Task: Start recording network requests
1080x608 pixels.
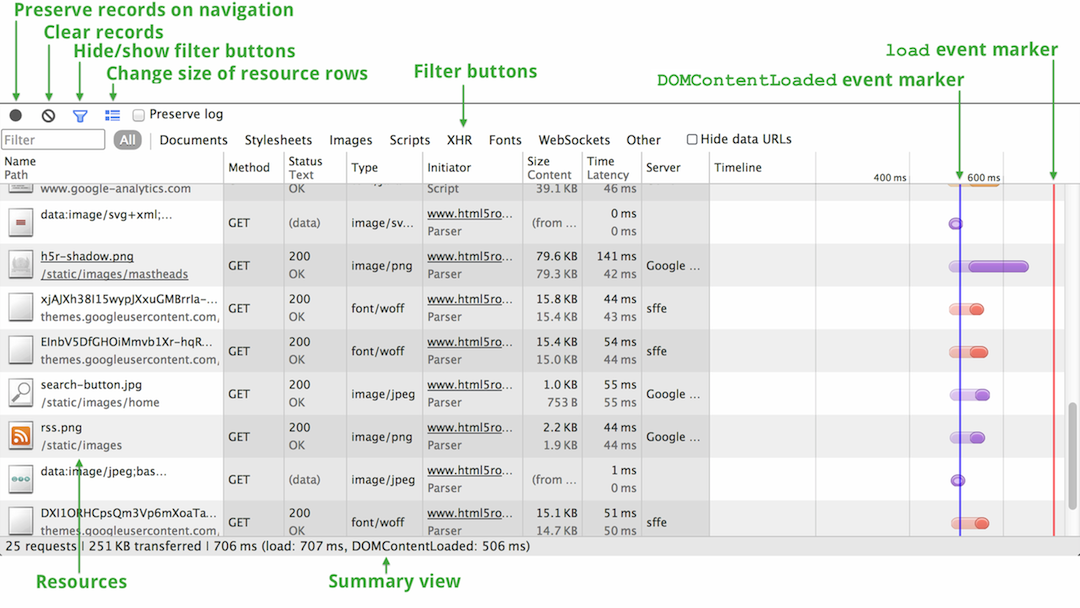Action: [x=15, y=115]
